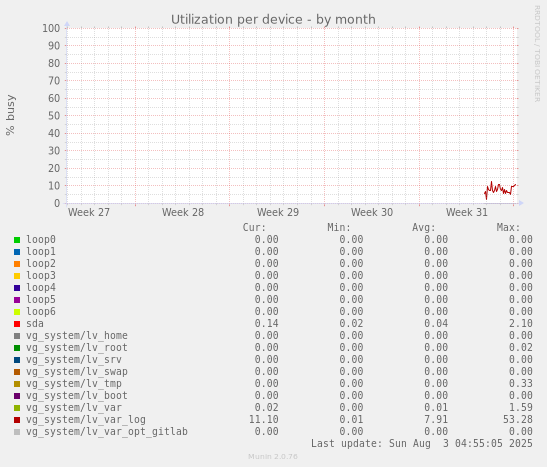Click the Avg: column header

pyautogui.click(x=424, y=227)
